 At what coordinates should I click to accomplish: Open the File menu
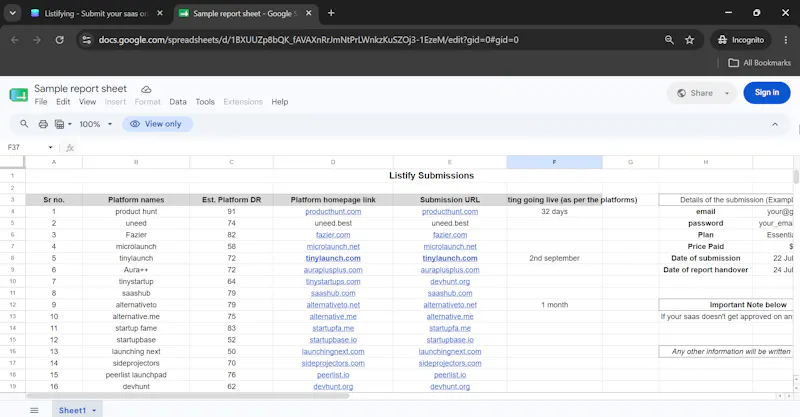(41, 102)
